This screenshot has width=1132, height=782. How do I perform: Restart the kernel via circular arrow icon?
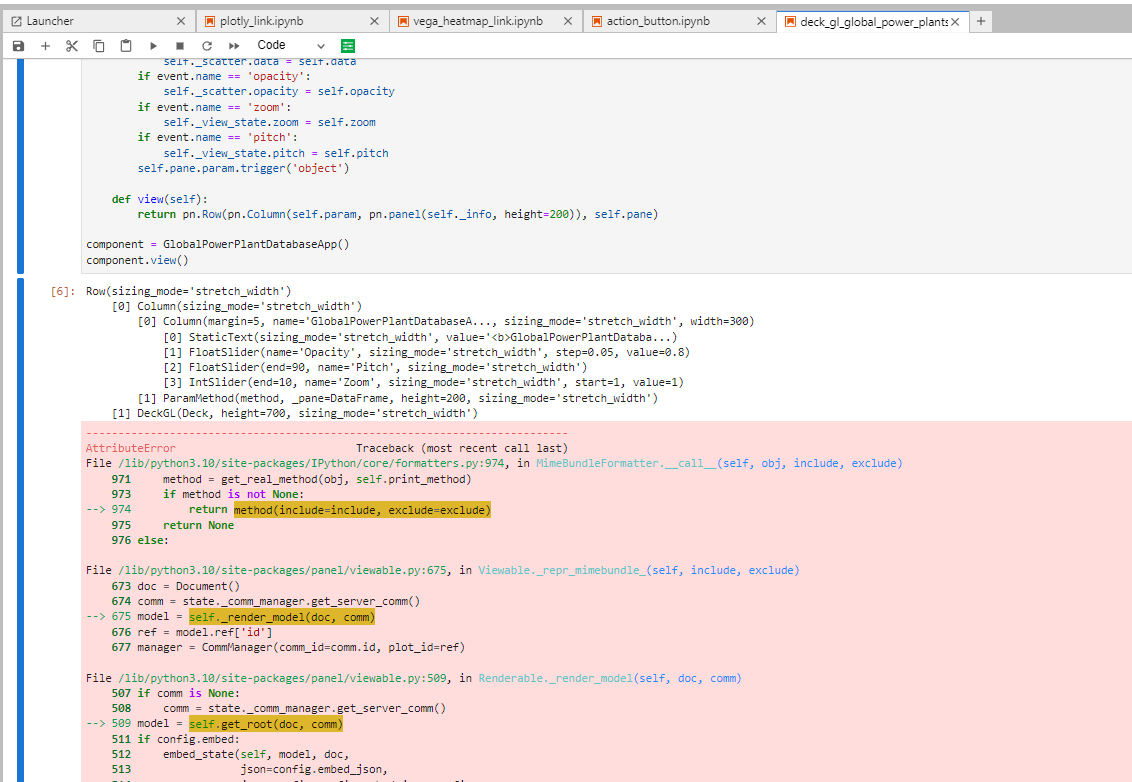point(208,45)
